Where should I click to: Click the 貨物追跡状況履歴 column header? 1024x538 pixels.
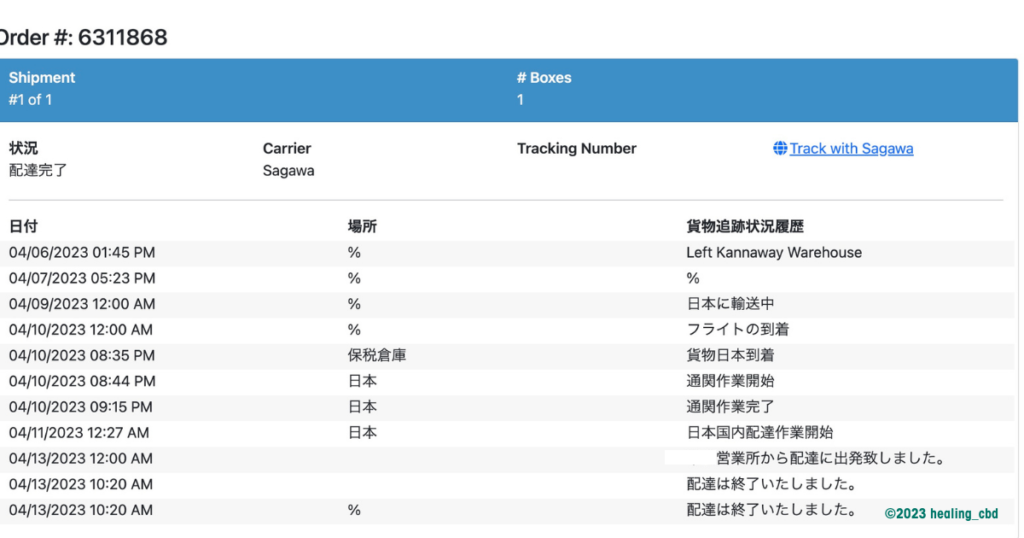point(745,227)
